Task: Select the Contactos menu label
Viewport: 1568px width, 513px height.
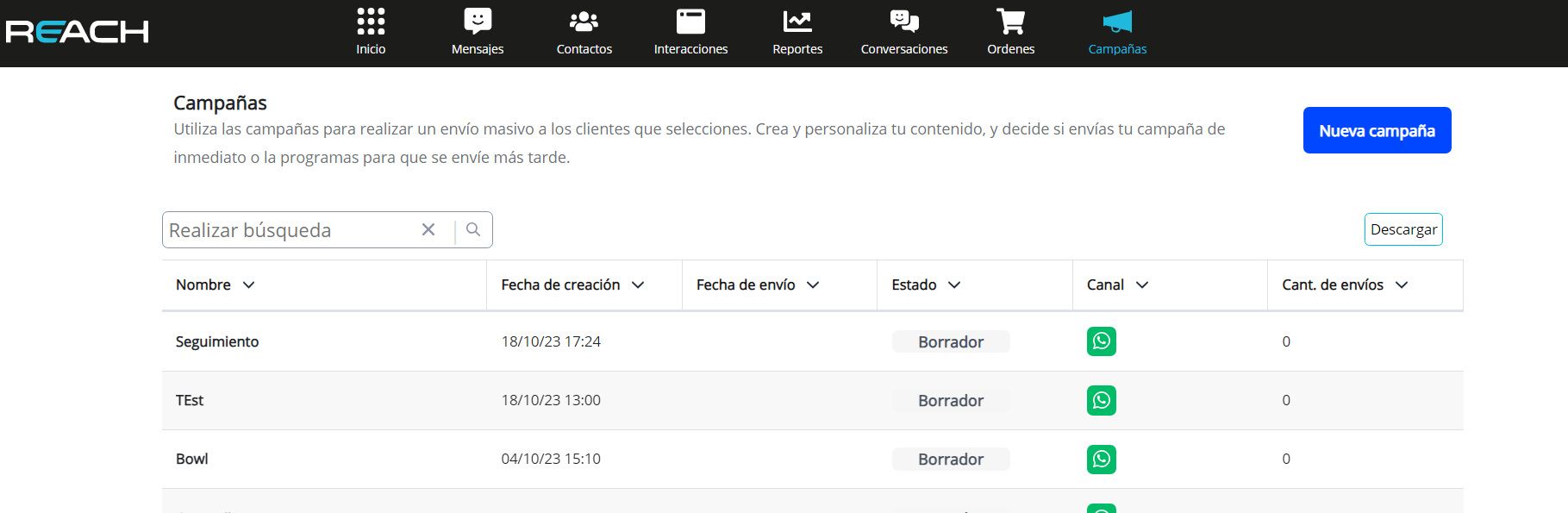Action: pyautogui.click(x=584, y=49)
